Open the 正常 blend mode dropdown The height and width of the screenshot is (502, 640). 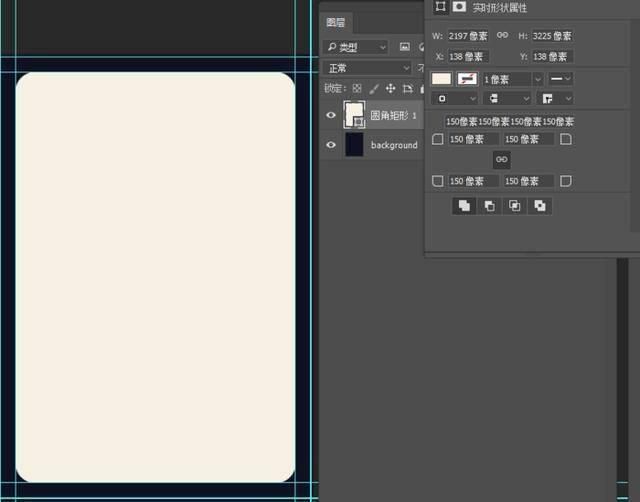point(367,68)
